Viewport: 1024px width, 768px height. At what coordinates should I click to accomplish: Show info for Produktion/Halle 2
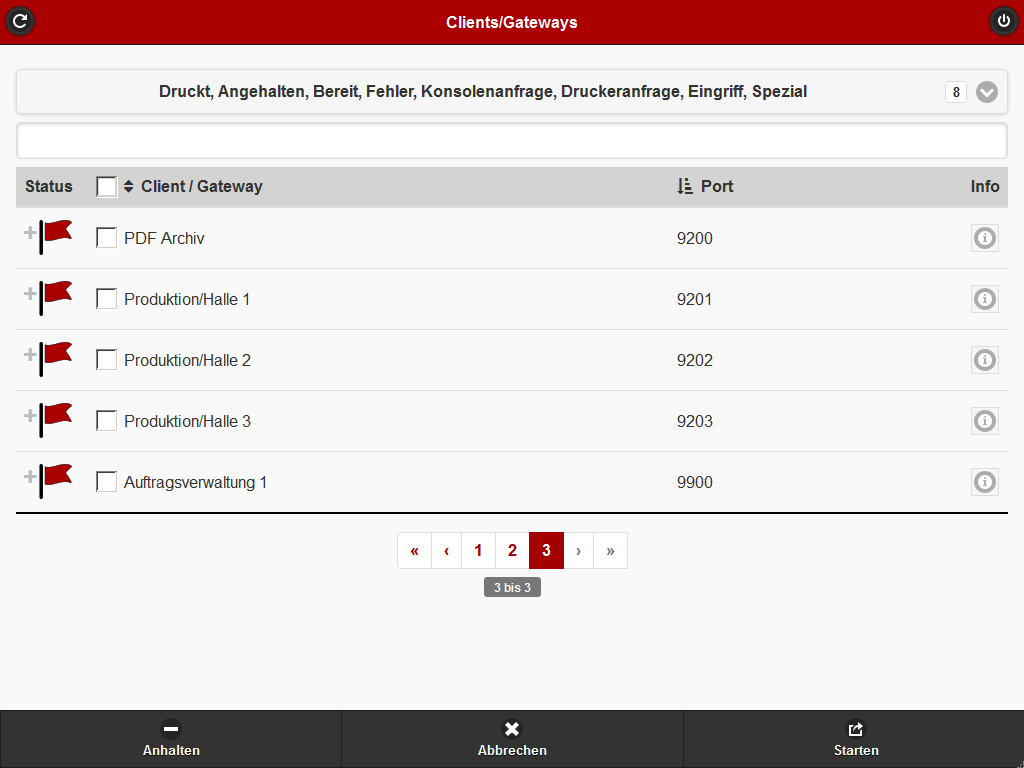click(985, 360)
